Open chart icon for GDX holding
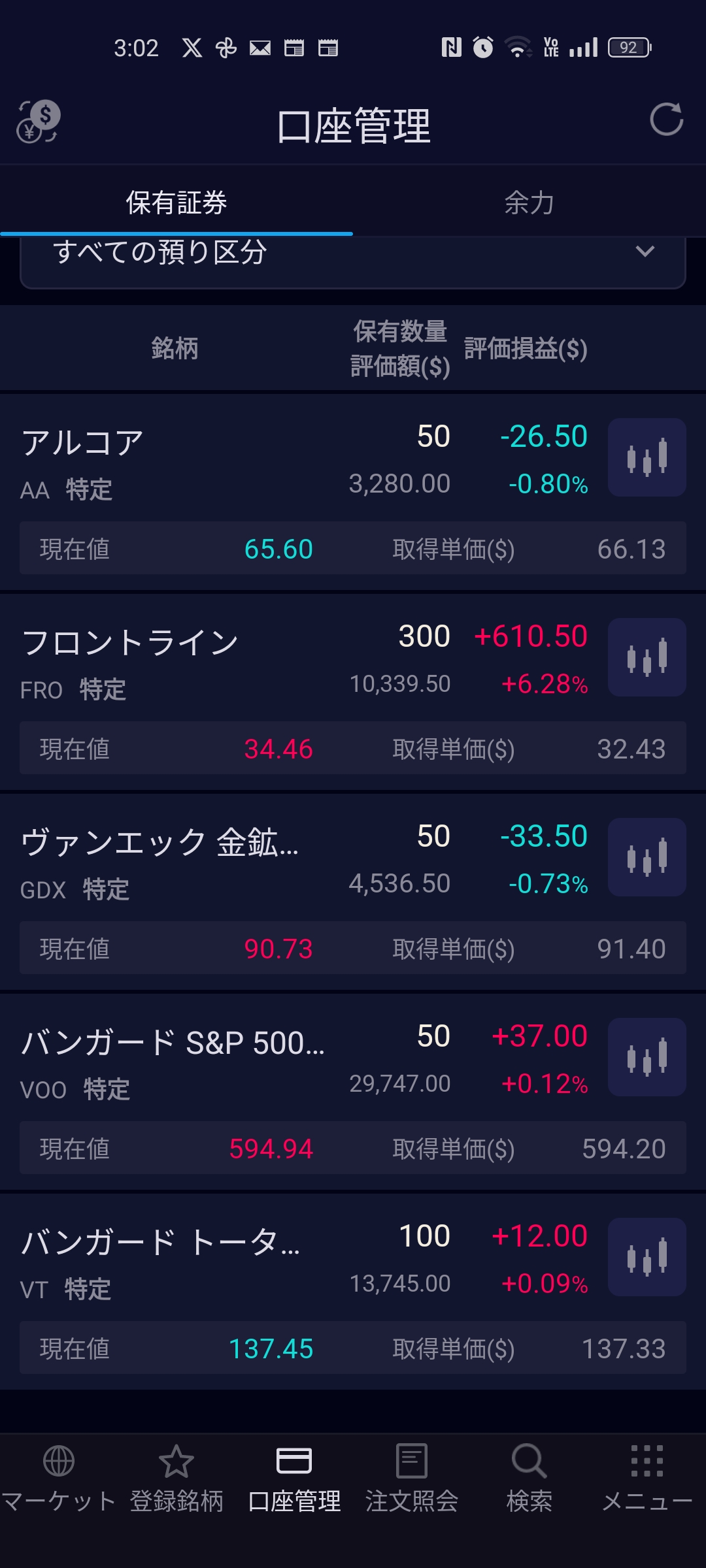Image resolution: width=706 pixels, height=1568 pixels. pos(647,857)
